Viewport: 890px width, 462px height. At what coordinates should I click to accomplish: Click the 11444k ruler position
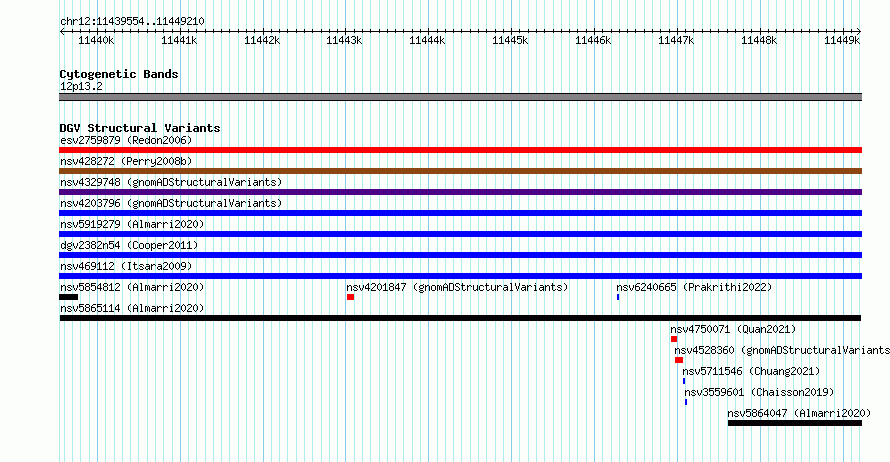[x=427, y=40]
